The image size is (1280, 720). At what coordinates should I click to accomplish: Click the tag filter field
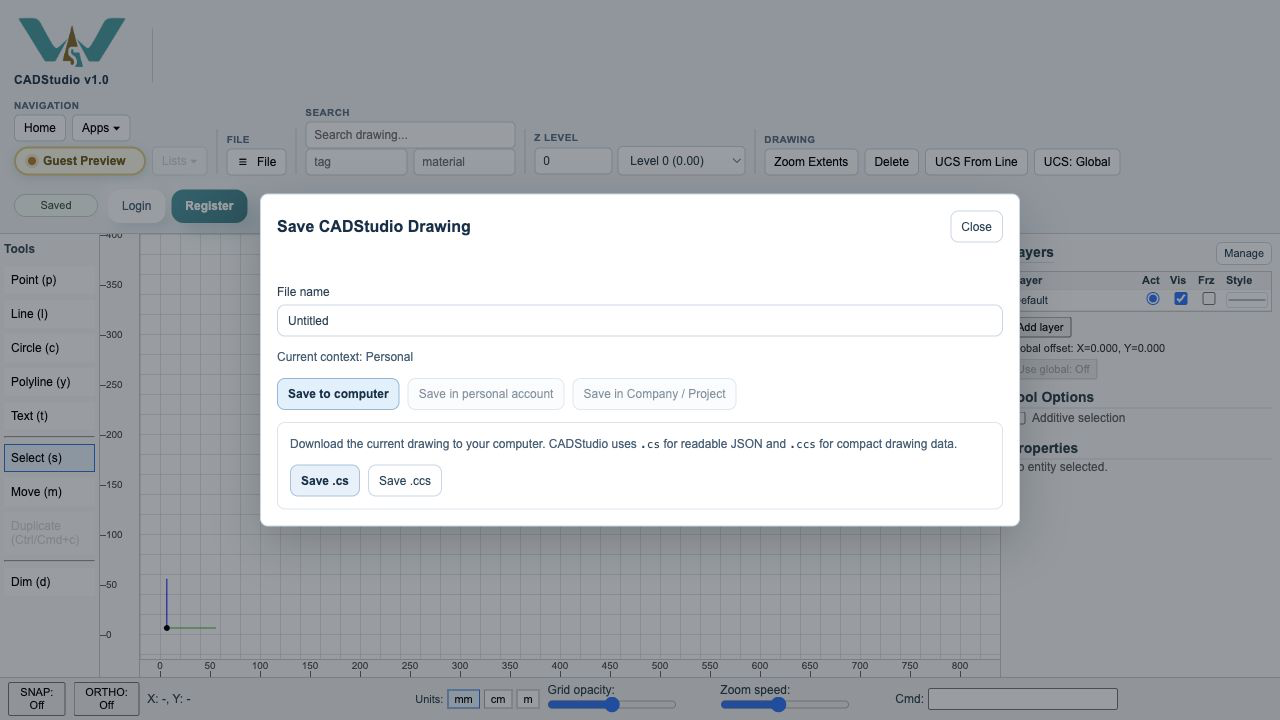[x=356, y=162]
